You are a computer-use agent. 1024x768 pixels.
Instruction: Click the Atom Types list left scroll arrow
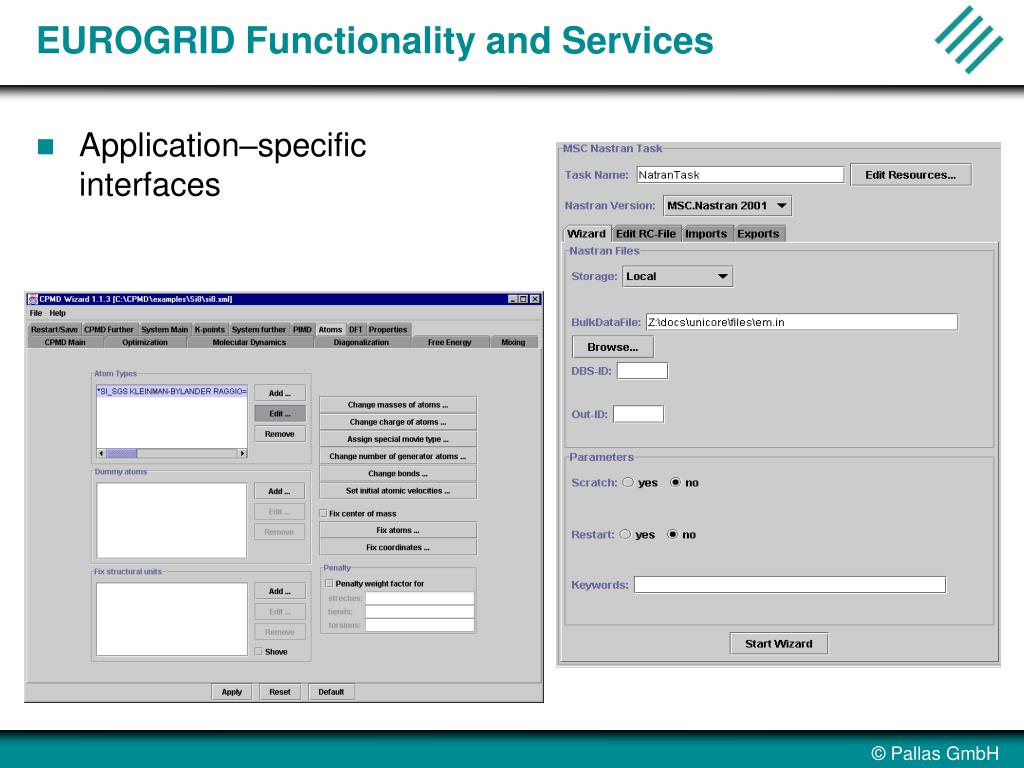pos(101,453)
